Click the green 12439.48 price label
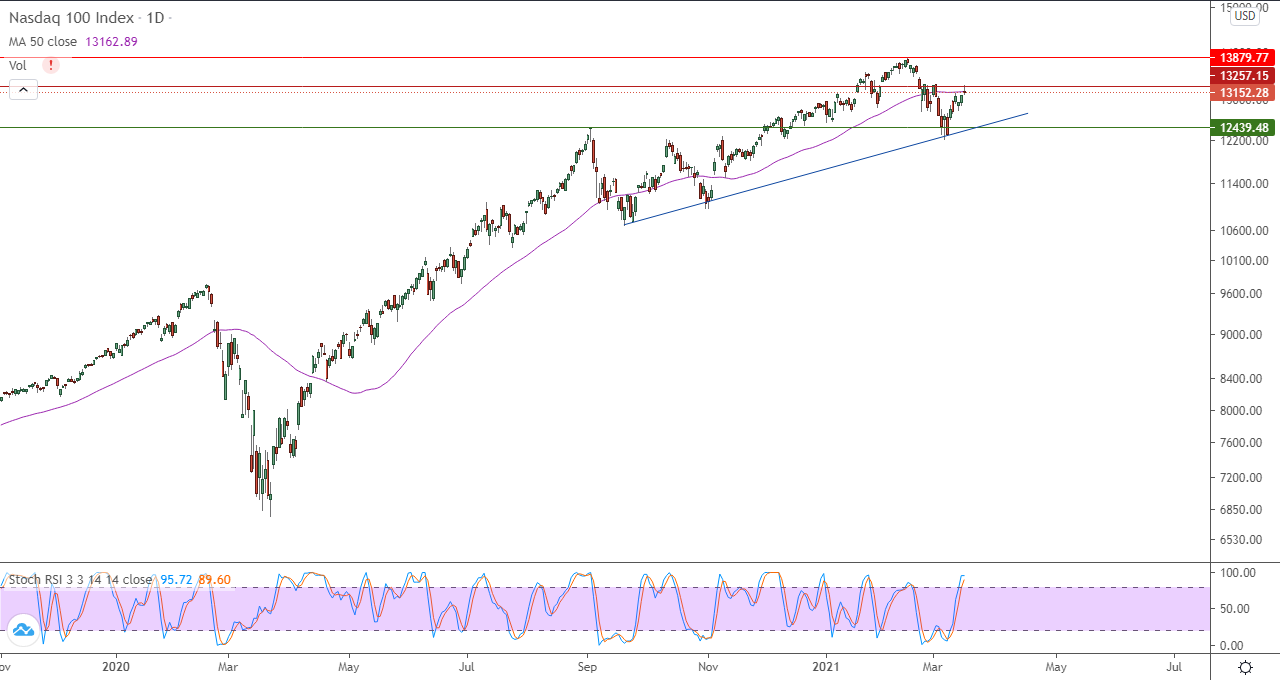1280x680 pixels. click(1244, 128)
